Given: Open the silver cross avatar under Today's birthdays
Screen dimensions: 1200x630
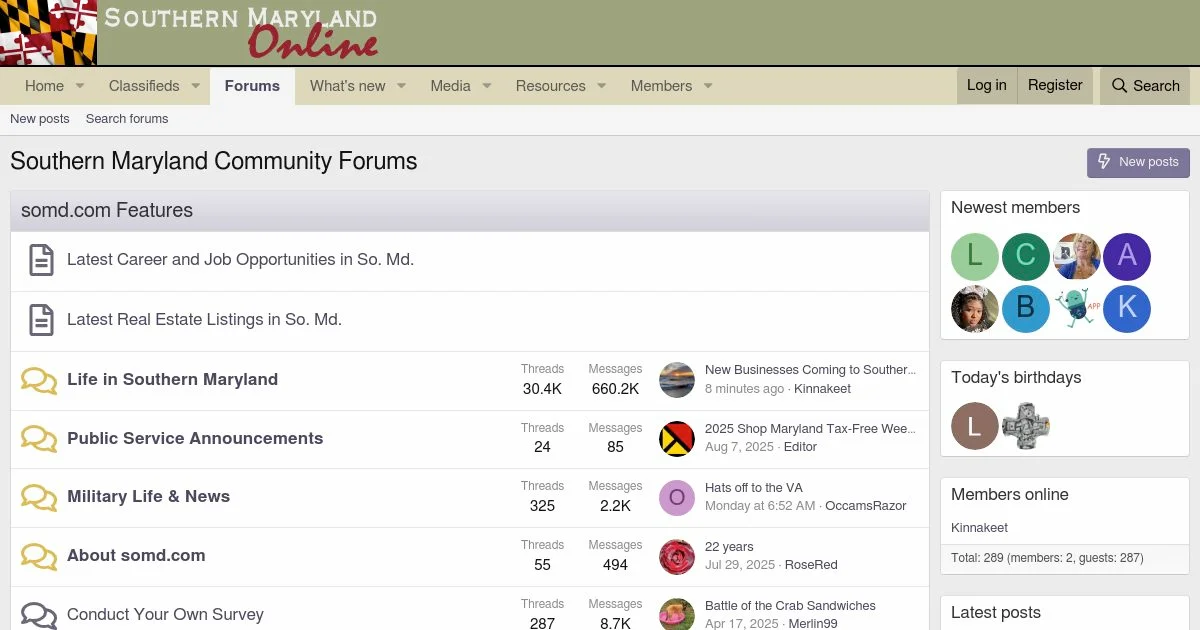Looking at the screenshot, I should [x=1026, y=426].
